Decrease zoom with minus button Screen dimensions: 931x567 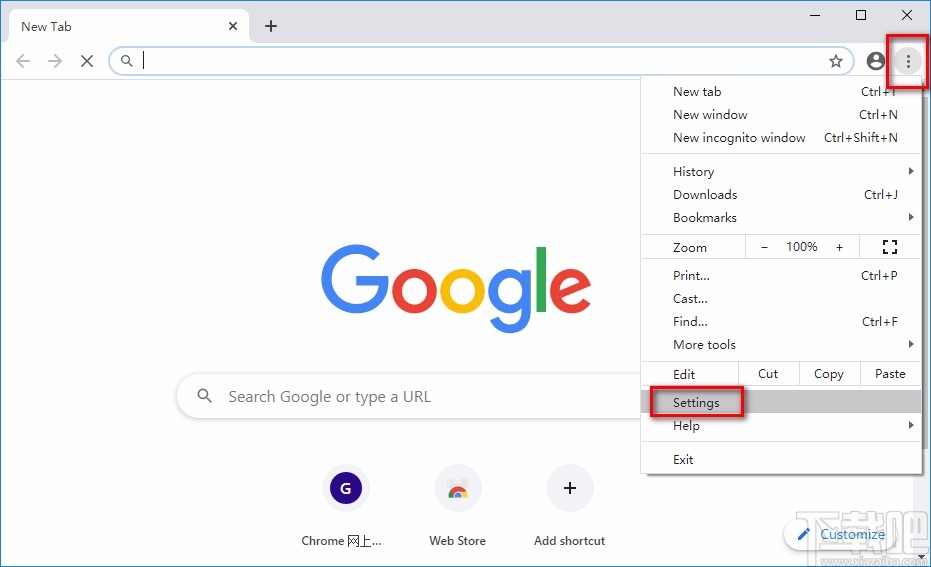point(765,247)
